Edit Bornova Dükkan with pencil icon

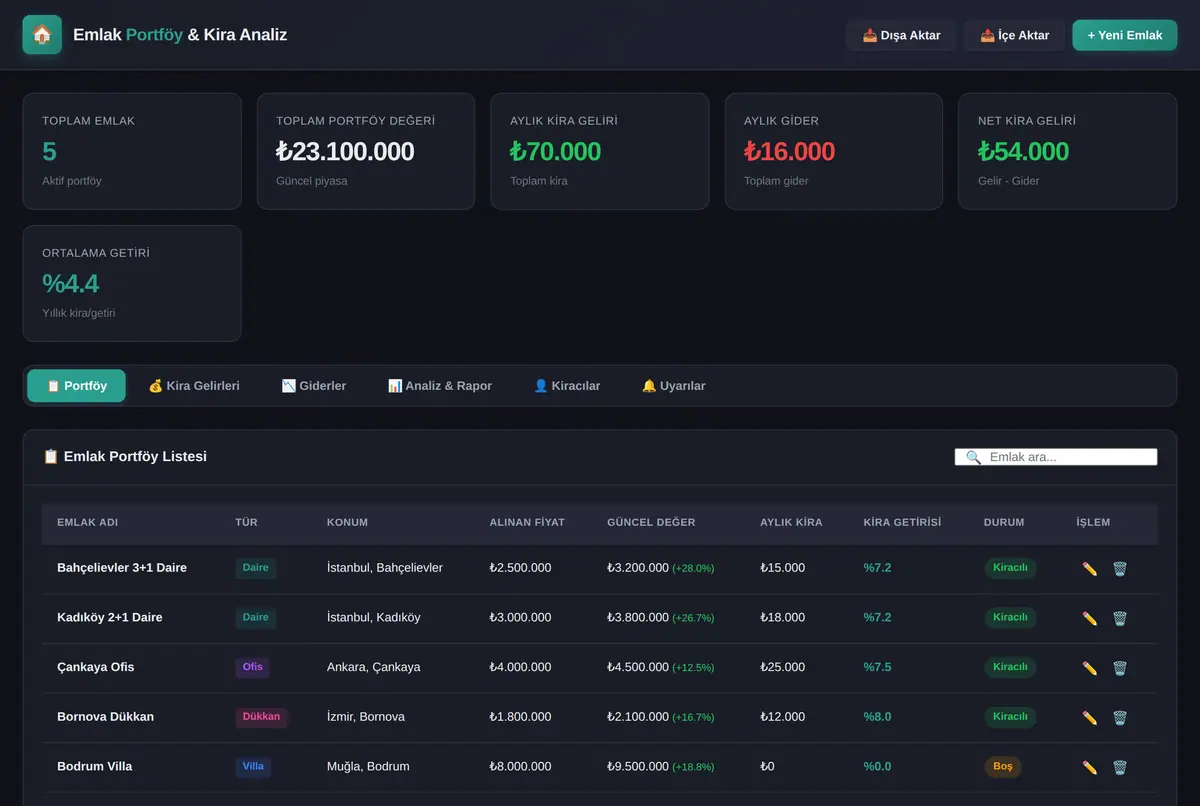click(x=1090, y=717)
